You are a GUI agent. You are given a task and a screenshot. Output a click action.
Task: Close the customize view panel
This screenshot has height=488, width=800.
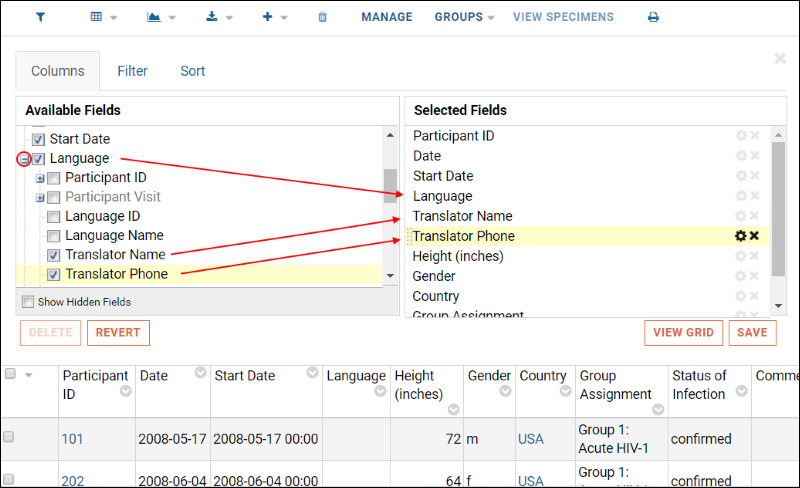pyautogui.click(x=780, y=58)
